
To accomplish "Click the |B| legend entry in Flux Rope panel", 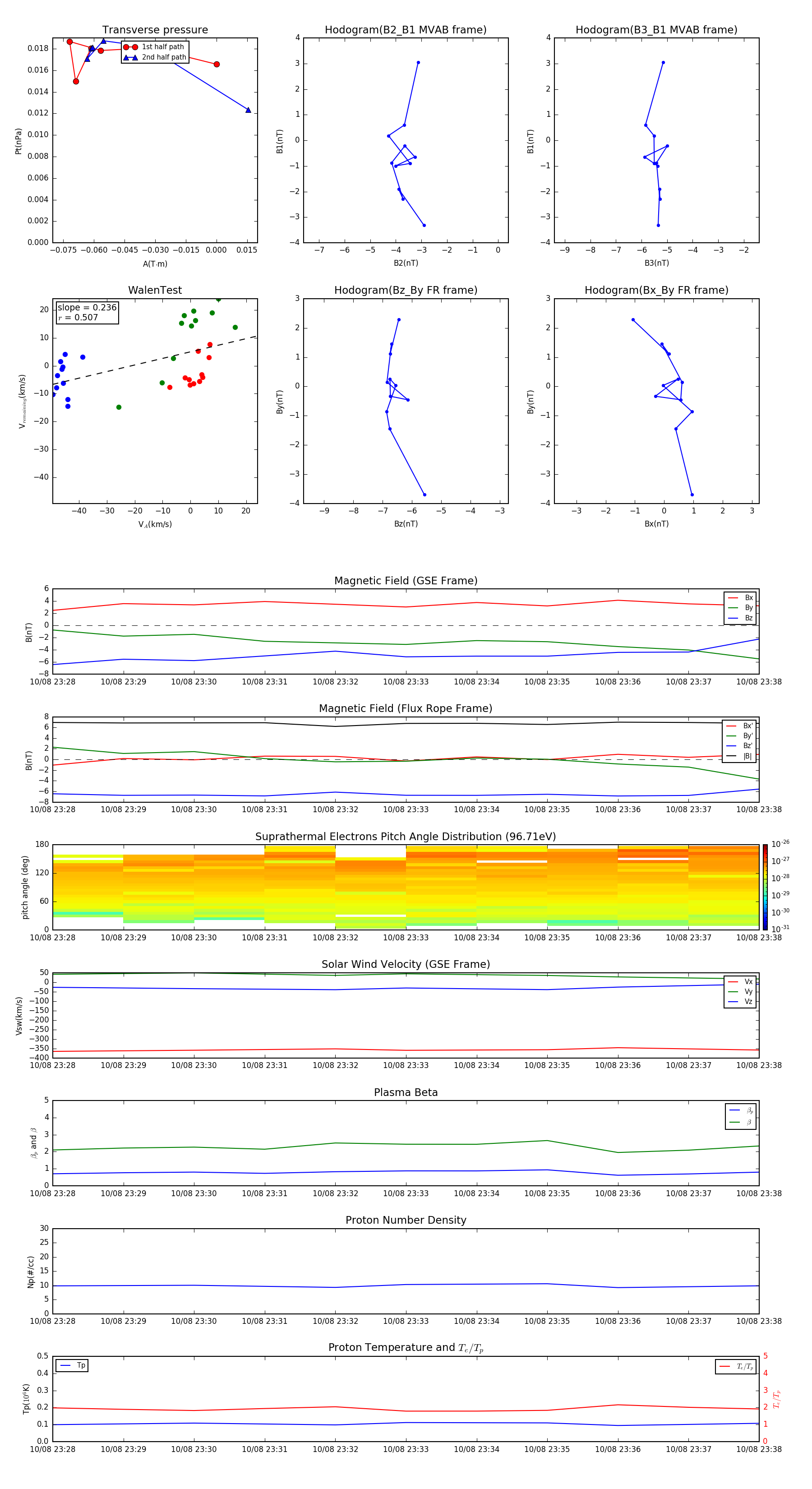I will pos(739,756).
